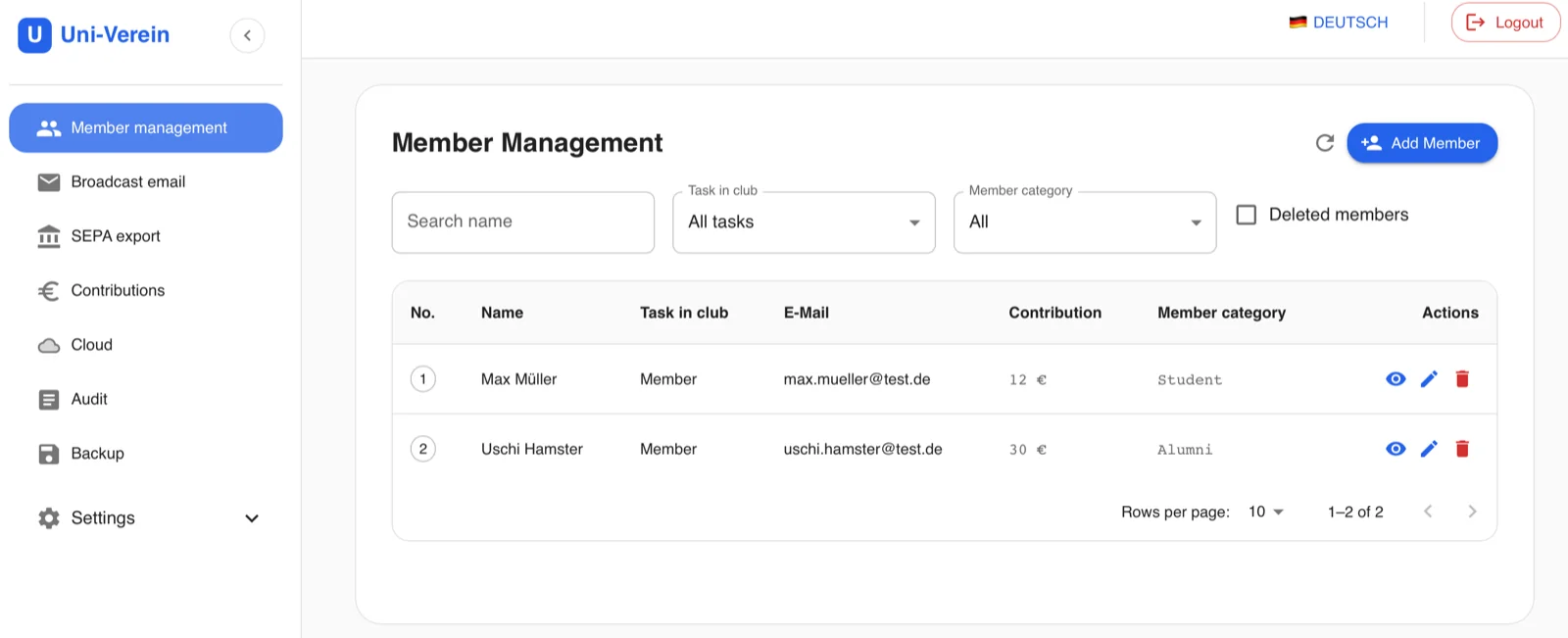This screenshot has width=1568, height=638.
Task: Switch language via DEUTSCH button
Action: (1339, 23)
